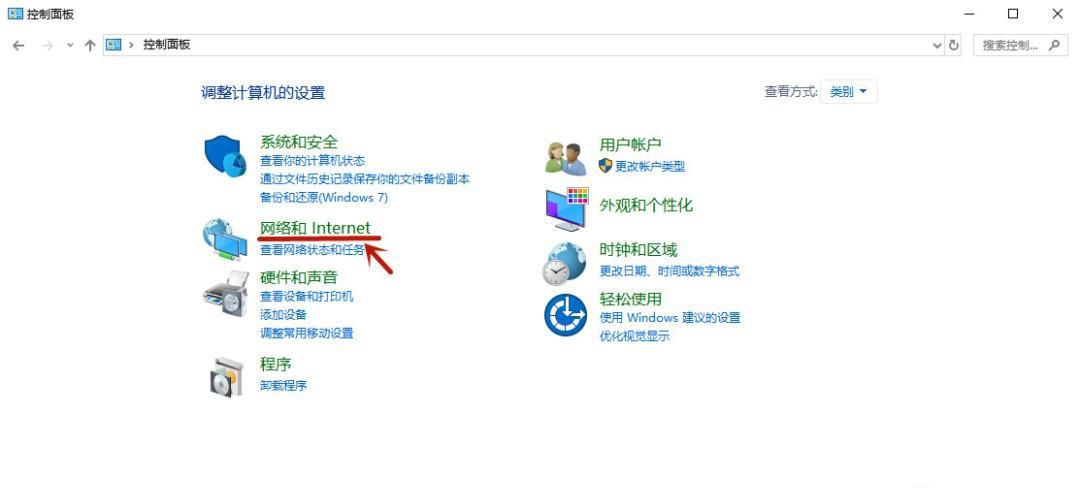Click the Clock and Region globe icon
Image resolution: width=1080 pixels, height=488 pixels.
(x=565, y=263)
